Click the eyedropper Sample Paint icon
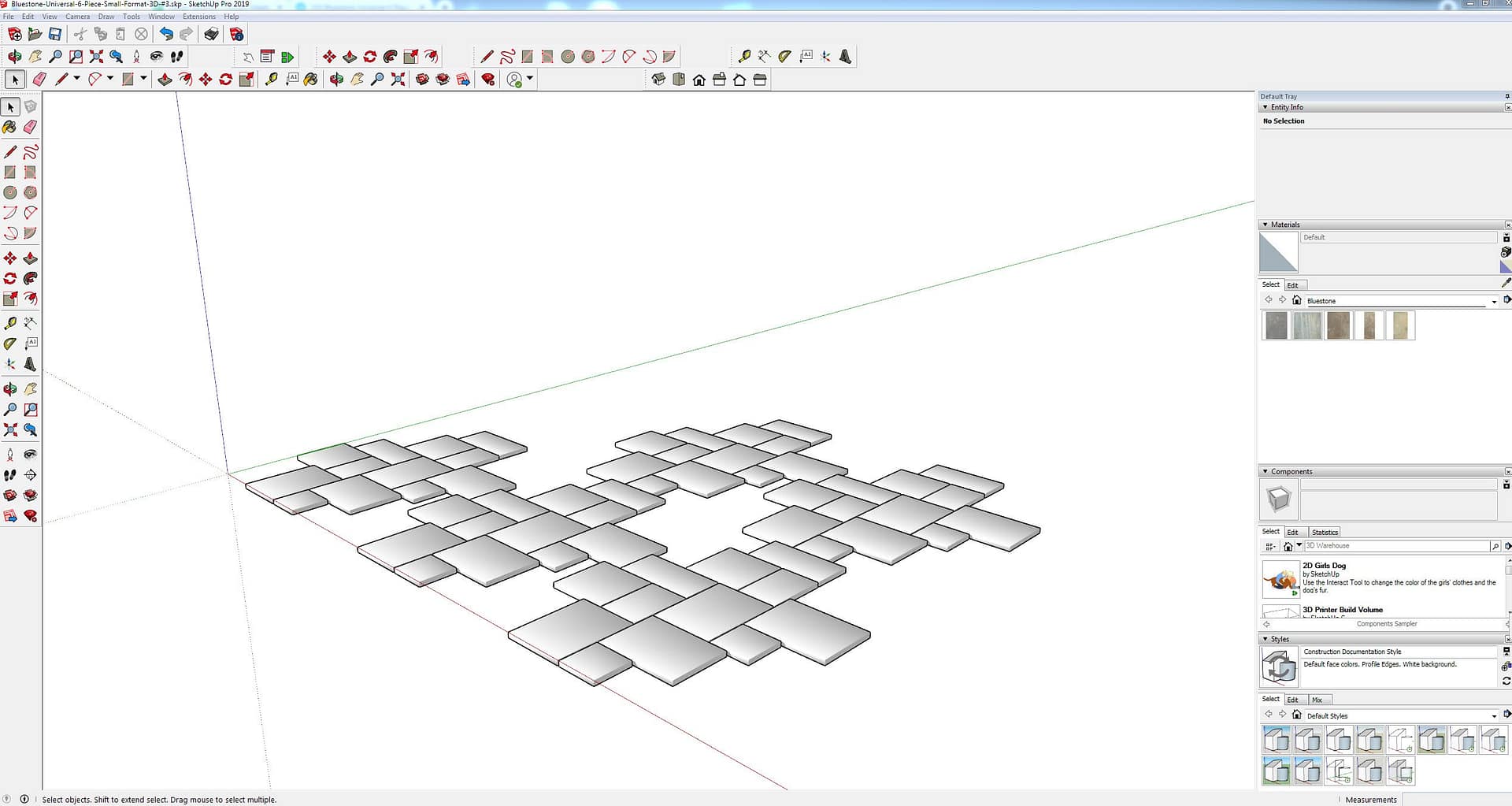Viewport: 1512px width, 806px height. 1506,283
